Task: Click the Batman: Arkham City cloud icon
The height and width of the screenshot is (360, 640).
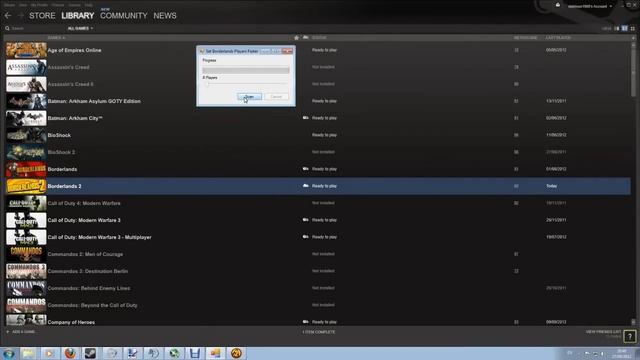Action: coord(305,118)
